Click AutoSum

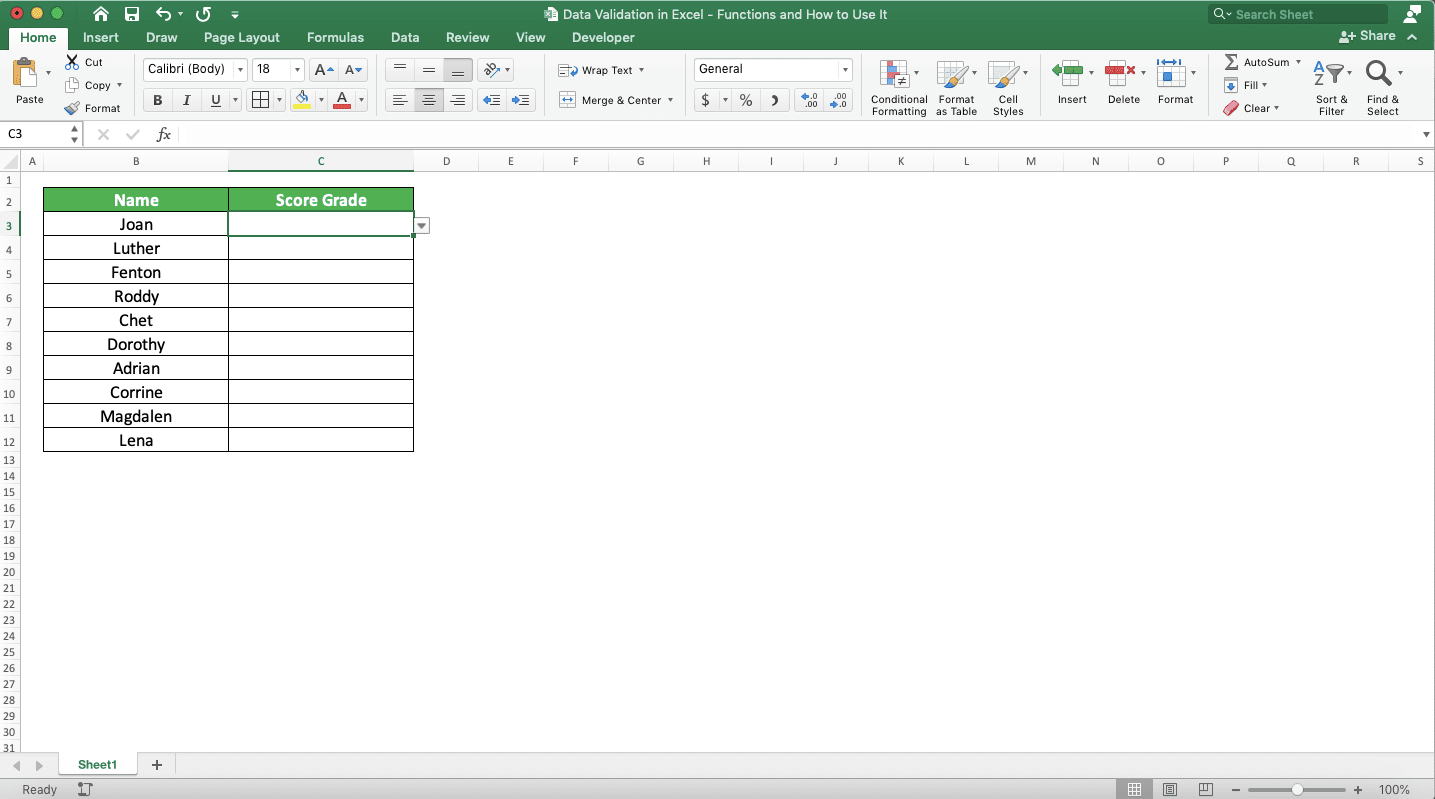pos(1262,62)
